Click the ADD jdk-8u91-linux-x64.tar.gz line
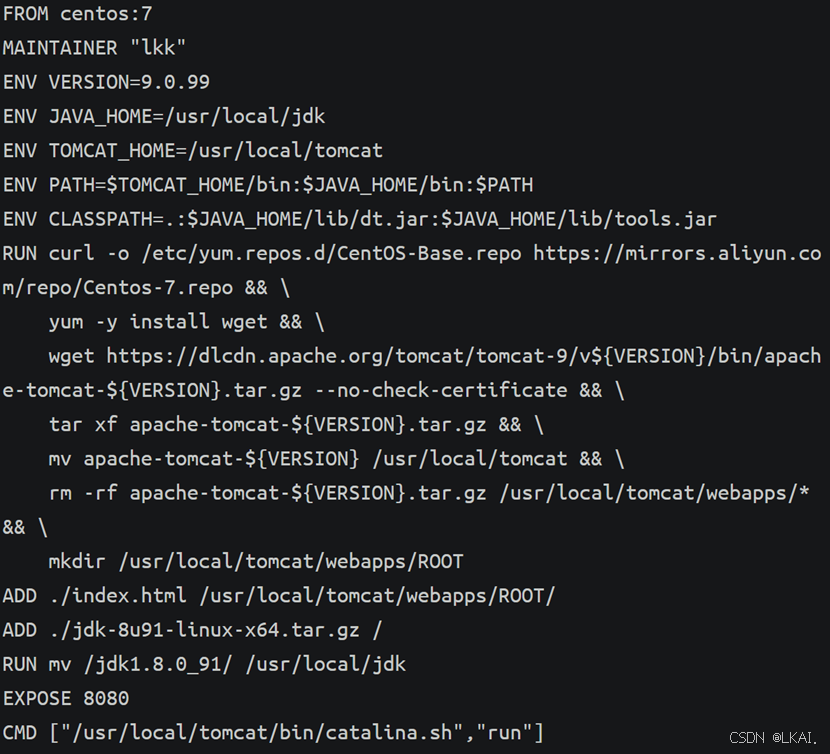The image size is (830, 754). tap(192, 630)
